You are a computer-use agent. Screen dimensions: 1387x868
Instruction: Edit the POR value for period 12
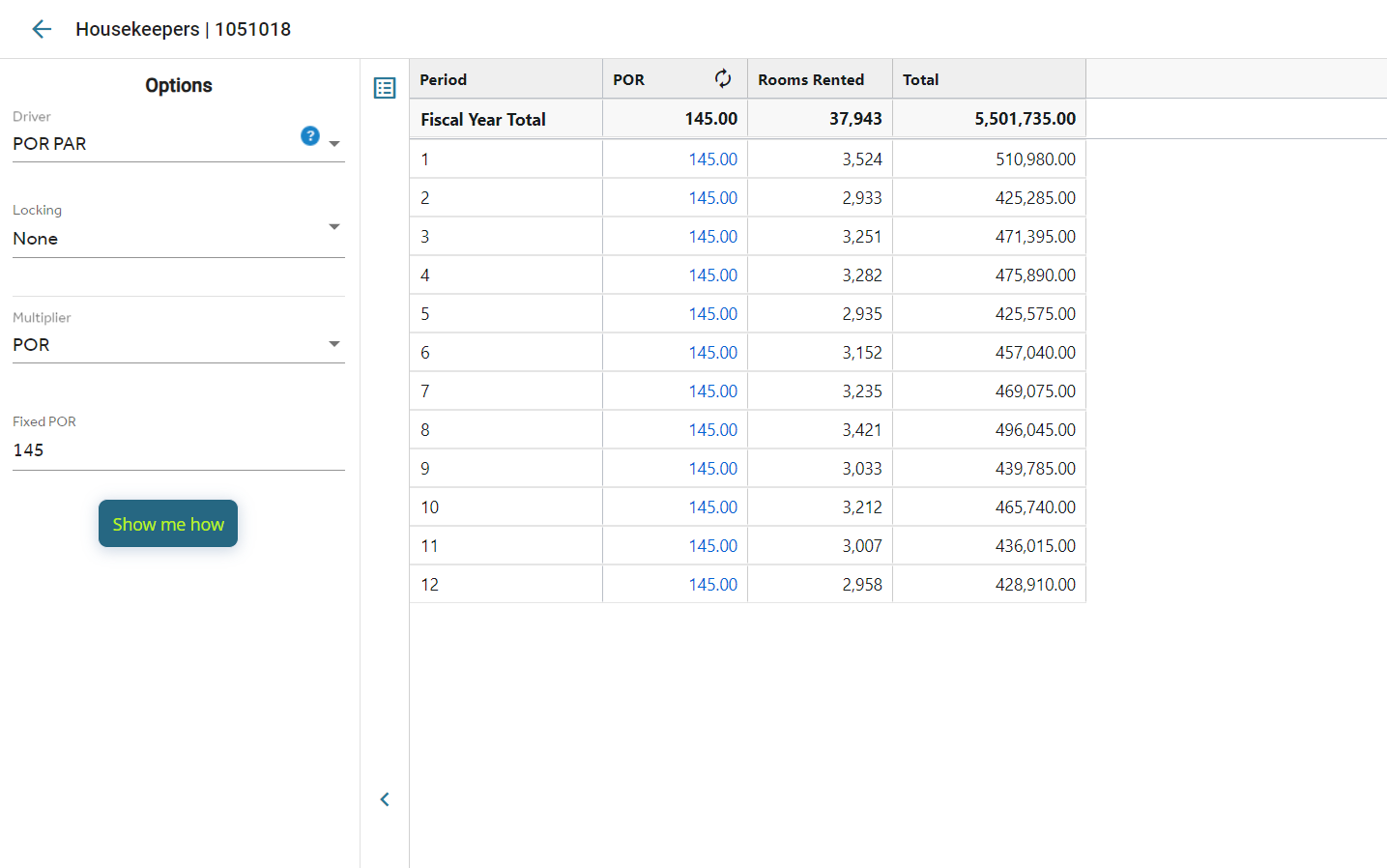[x=712, y=585]
